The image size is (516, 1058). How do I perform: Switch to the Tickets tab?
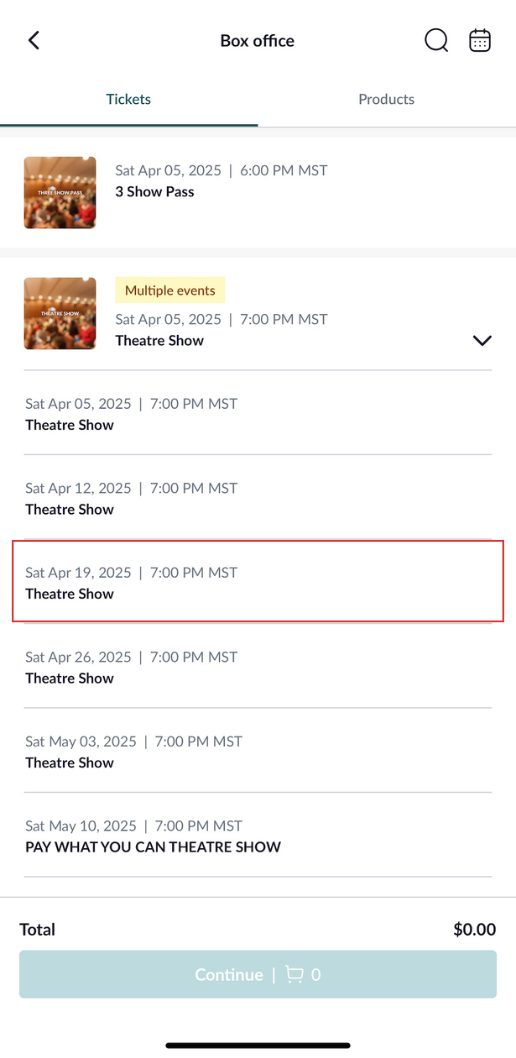click(129, 100)
